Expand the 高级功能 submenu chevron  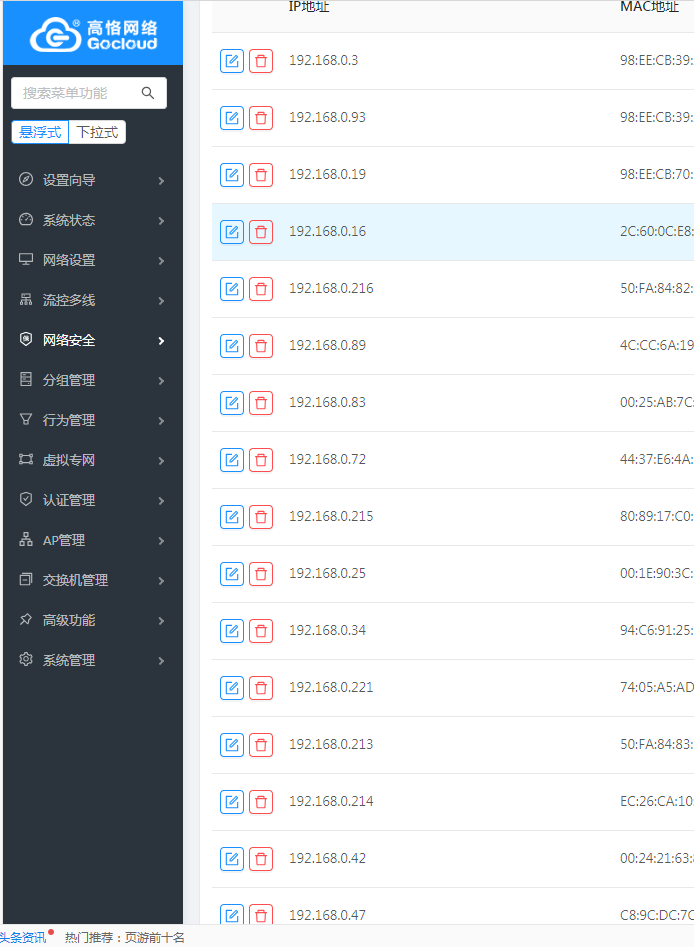[161, 621]
